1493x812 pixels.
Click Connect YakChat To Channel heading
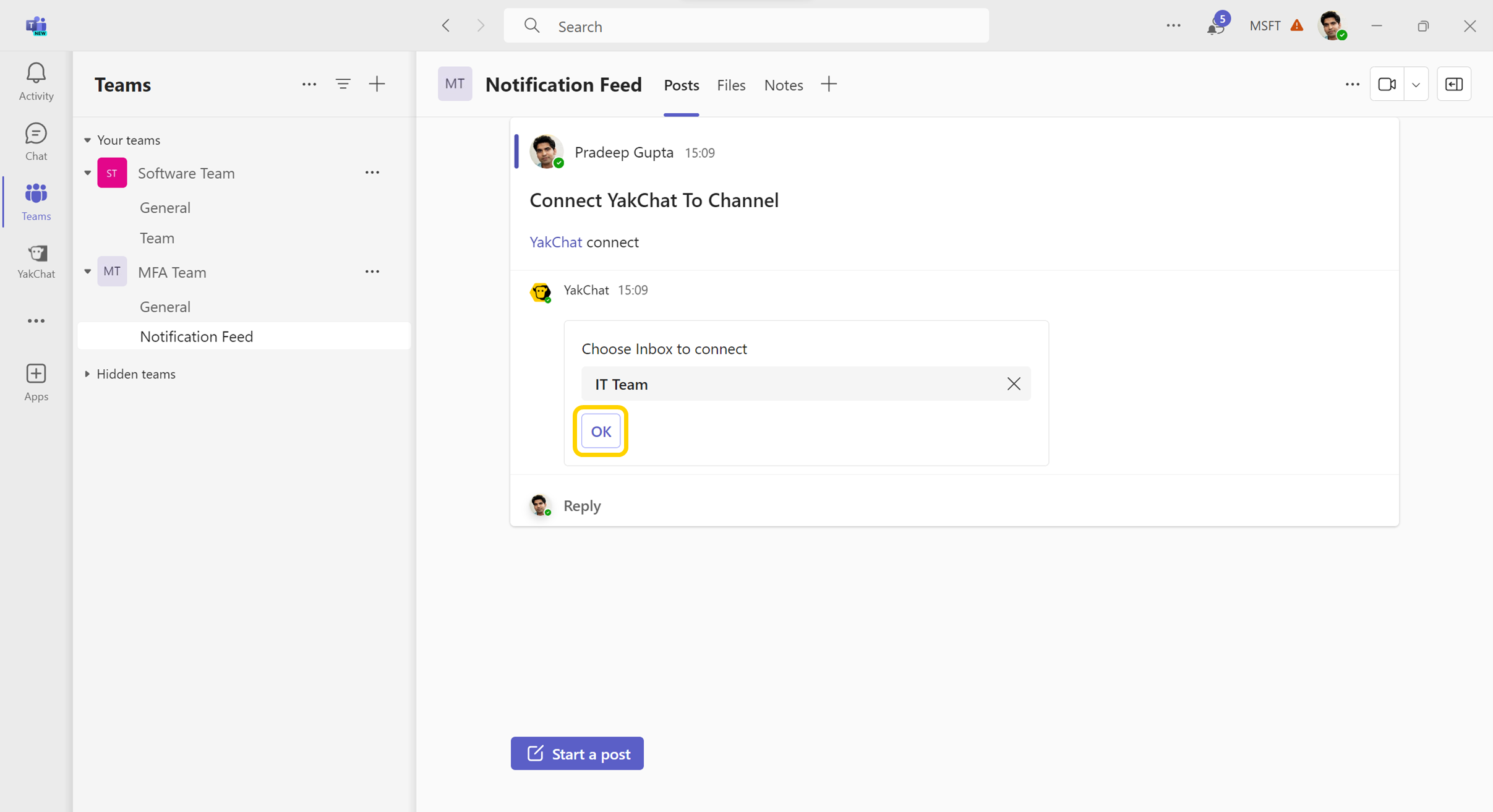click(654, 200)
